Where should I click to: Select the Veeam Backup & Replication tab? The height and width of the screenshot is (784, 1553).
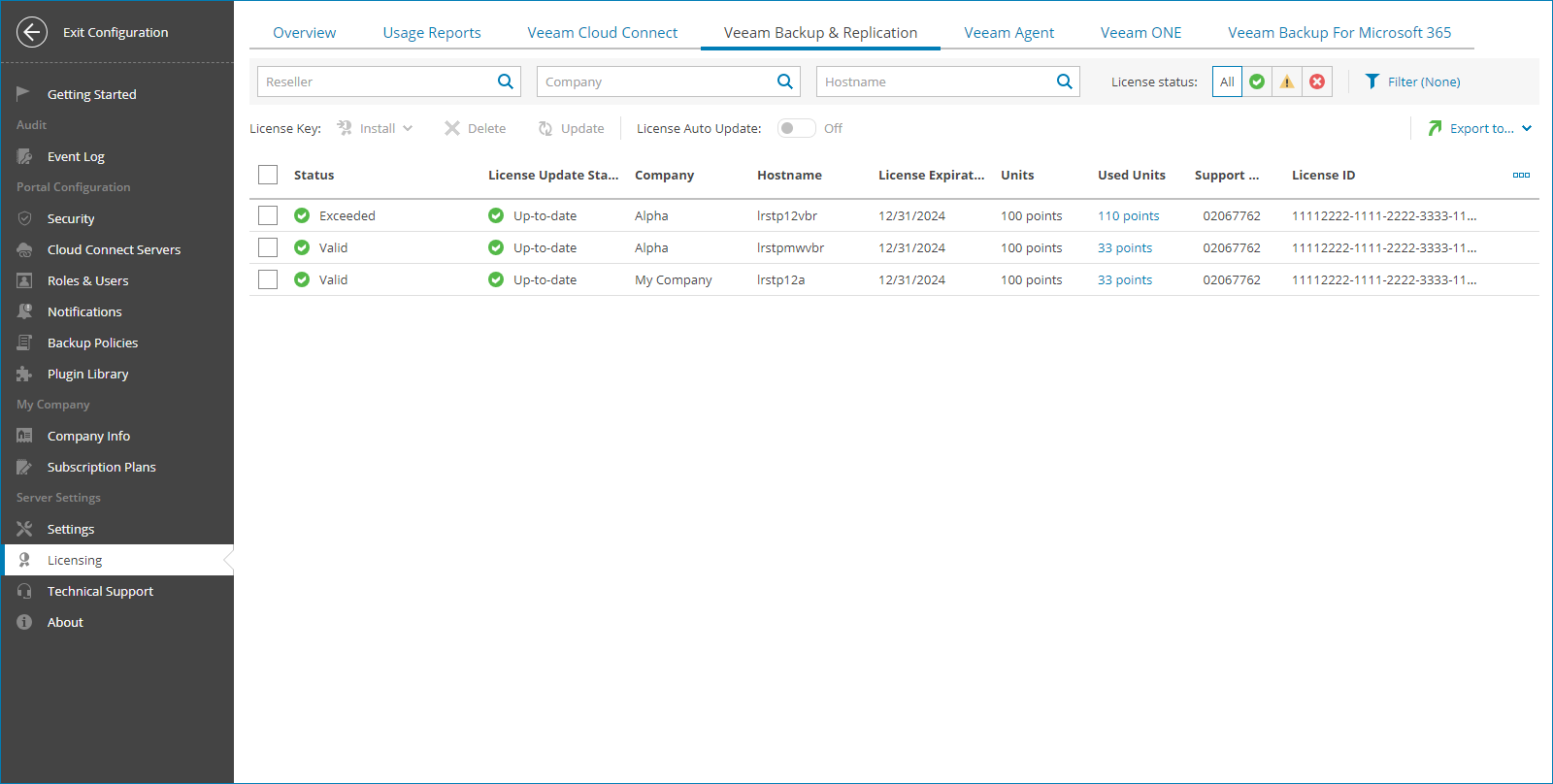(820, 32)
